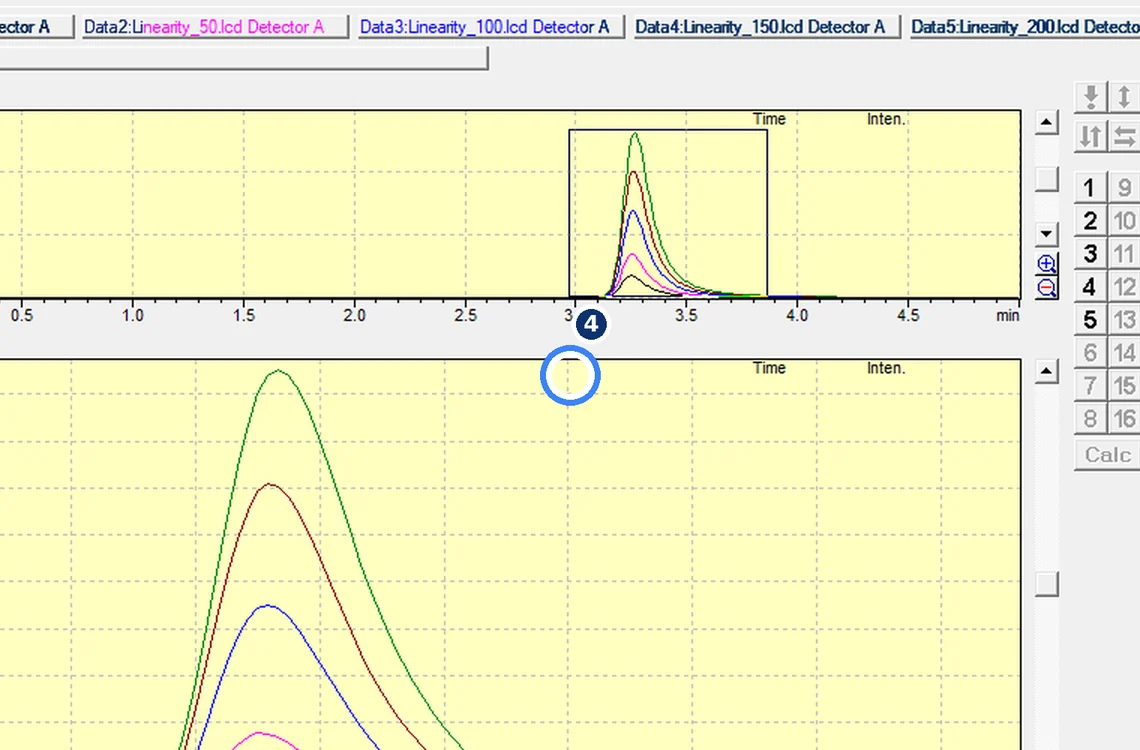The height and width of the screenshot is (750, 1140).
Task: Click the 'Time' label in the lower chromatogram
Action: pyautogui.click(x=769, y=368)
